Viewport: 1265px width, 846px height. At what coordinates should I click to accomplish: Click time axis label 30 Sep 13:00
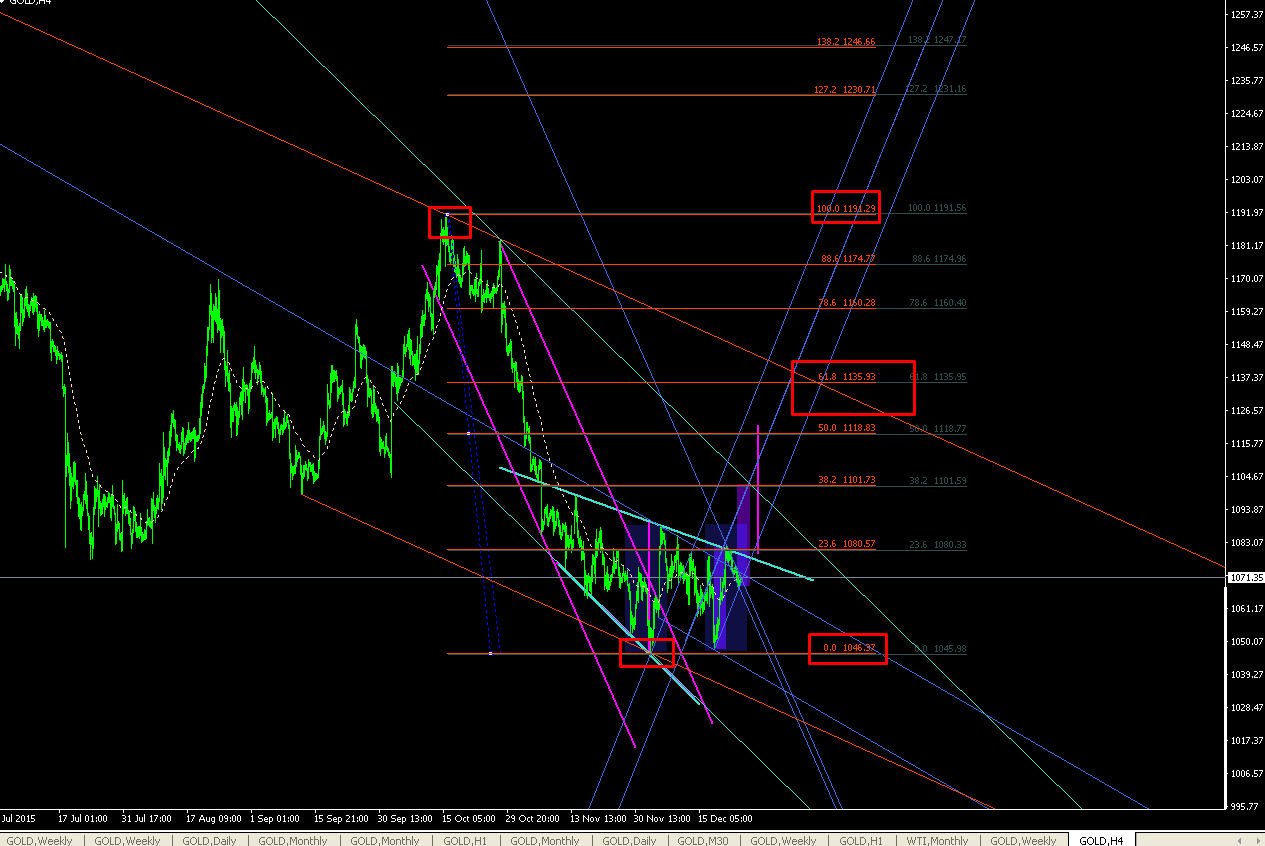tap(404, 817)
